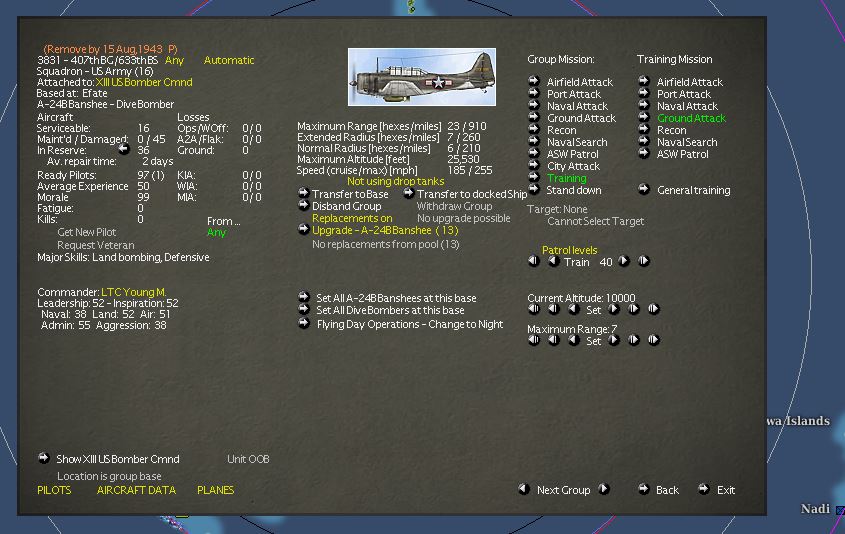Click Disband Group arrow icon

tap(303, 205)
